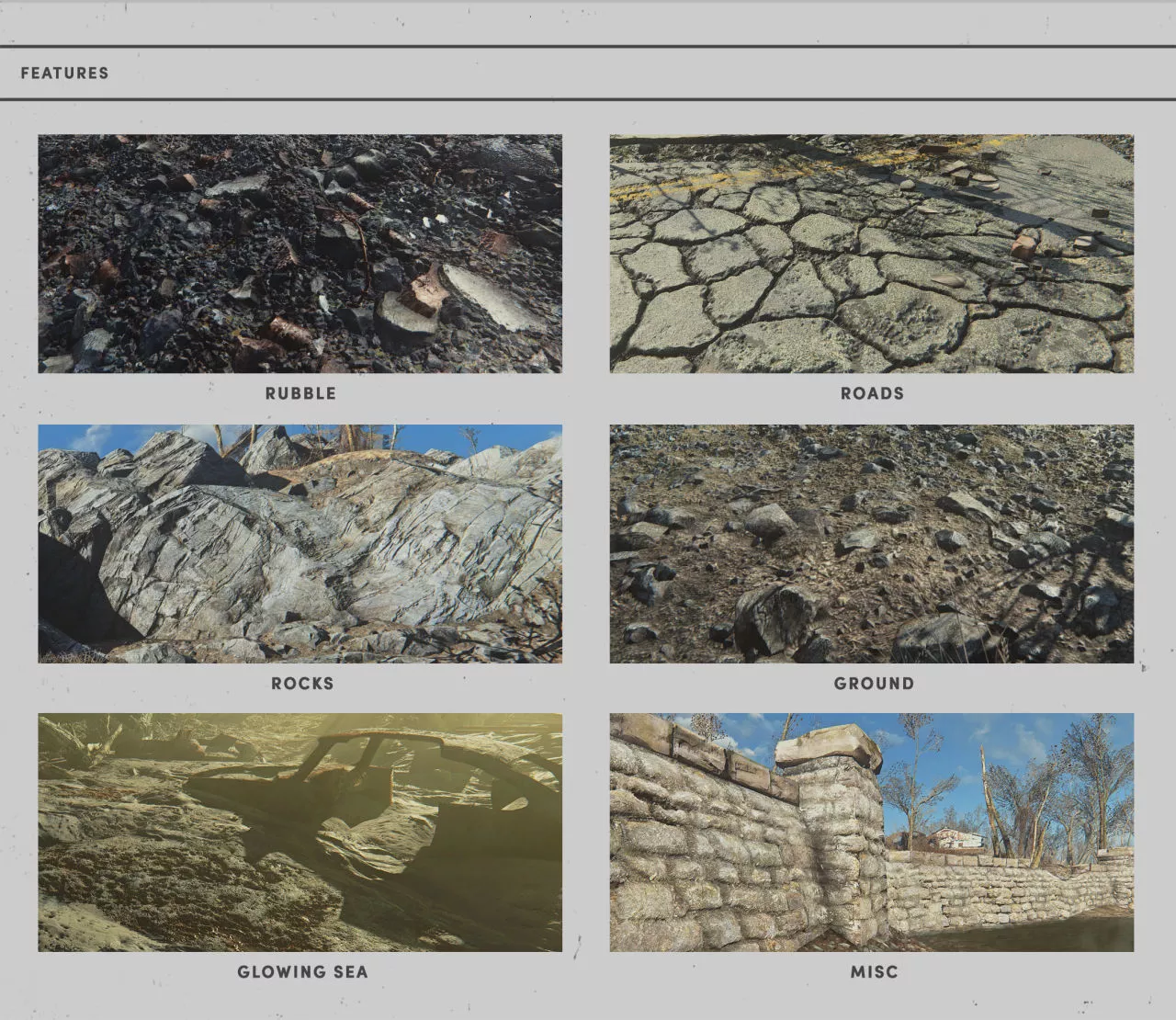
Task: Open the Glowing Sea car wreck image
Action: (300, 833)
